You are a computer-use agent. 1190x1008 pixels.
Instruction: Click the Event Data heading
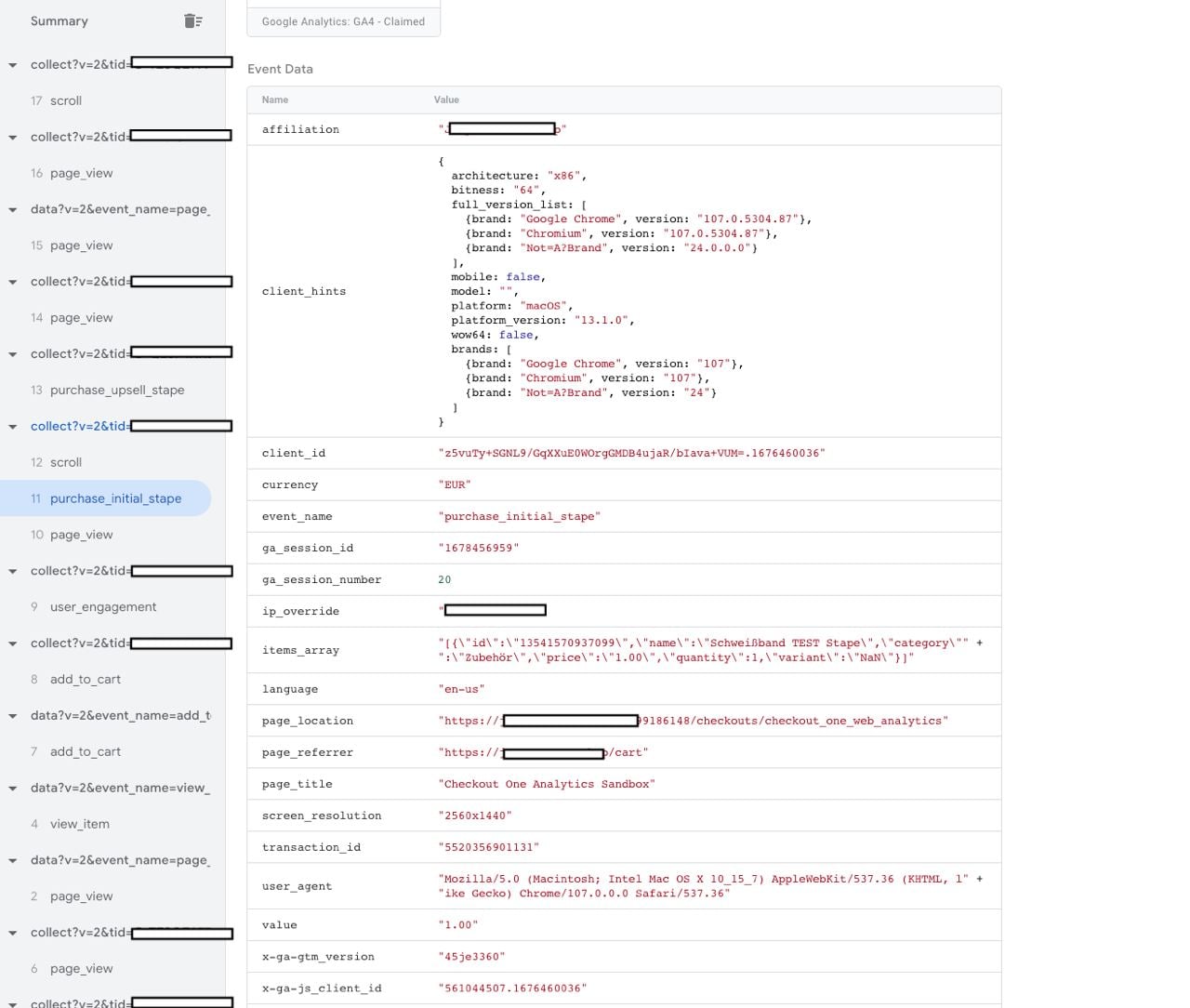coord(280,69)
